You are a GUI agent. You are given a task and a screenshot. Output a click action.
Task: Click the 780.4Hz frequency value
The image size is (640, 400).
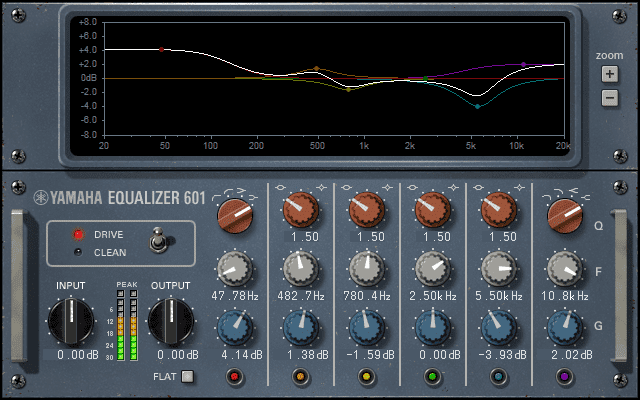367,296
